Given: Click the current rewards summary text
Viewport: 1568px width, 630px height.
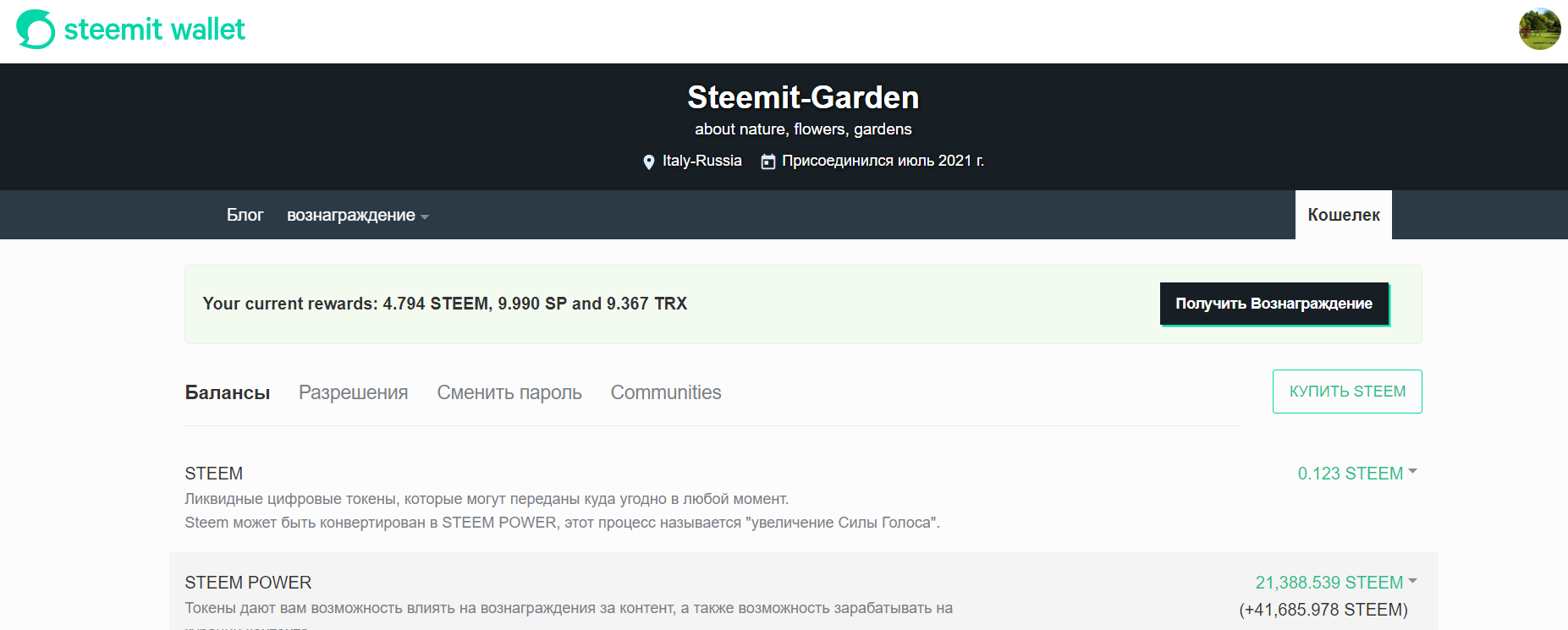Looking at the screenshot, I should tap(445, 304).
